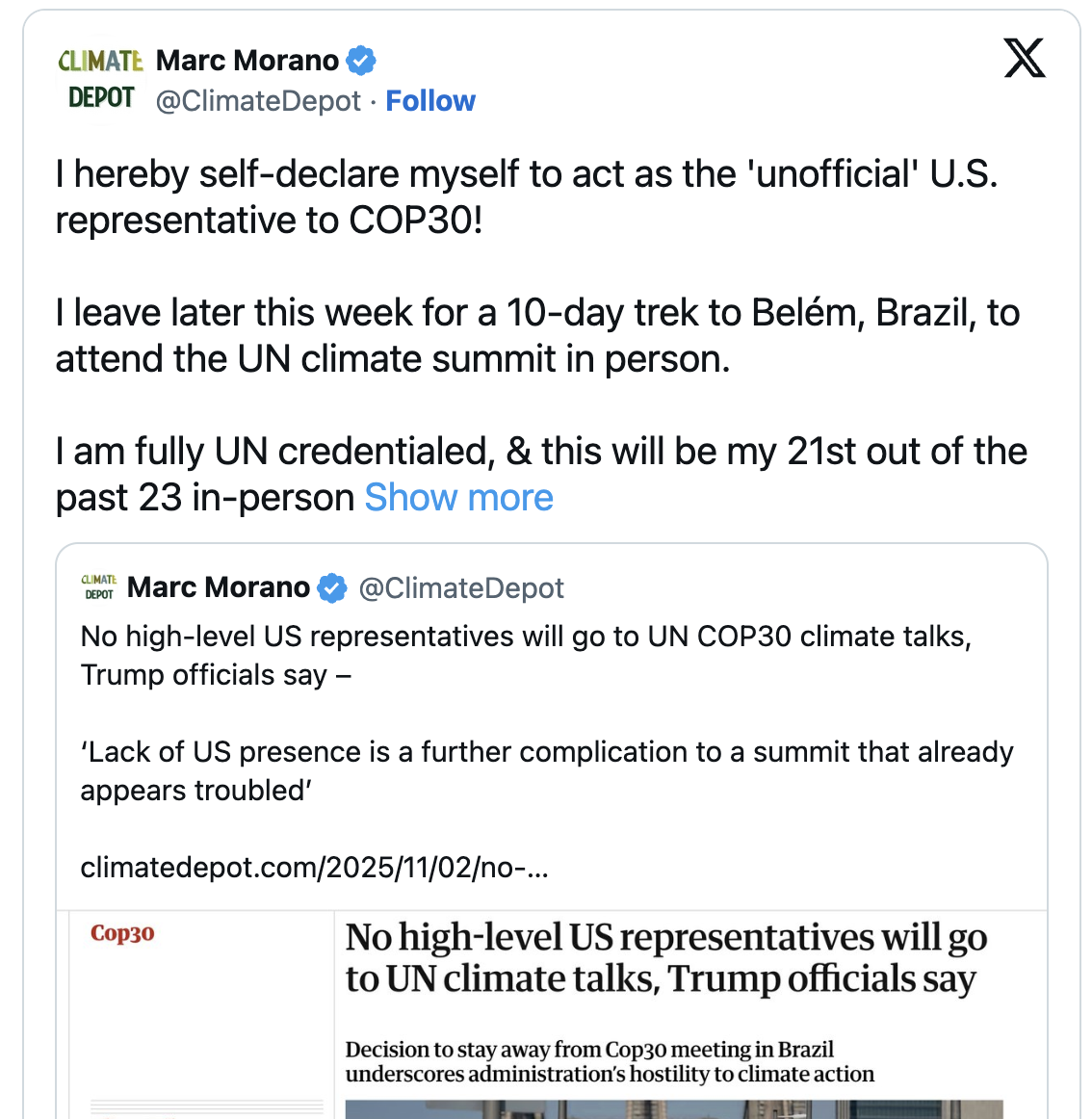Click the small avatar in quoted tweet
This screenshot has width=1092, height=1119.
(x=99, y=587)
